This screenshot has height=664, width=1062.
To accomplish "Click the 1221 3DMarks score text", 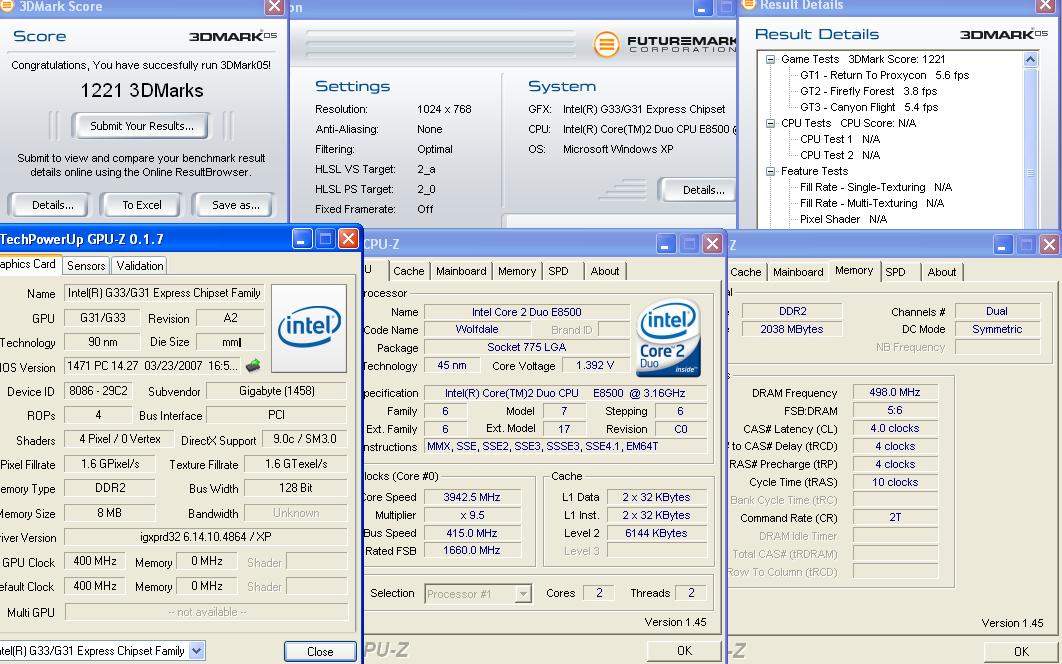I will [142, 91].
